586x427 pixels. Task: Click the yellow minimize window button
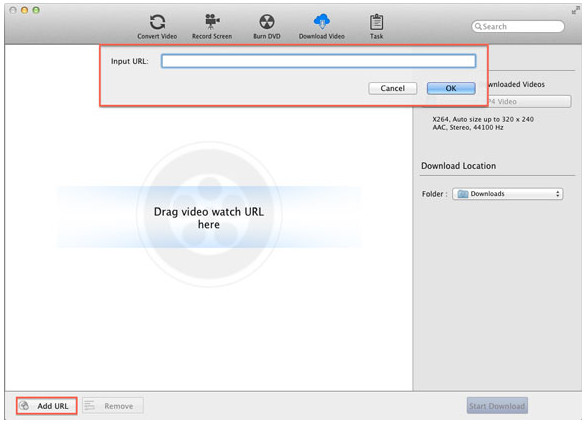(24, 10)
